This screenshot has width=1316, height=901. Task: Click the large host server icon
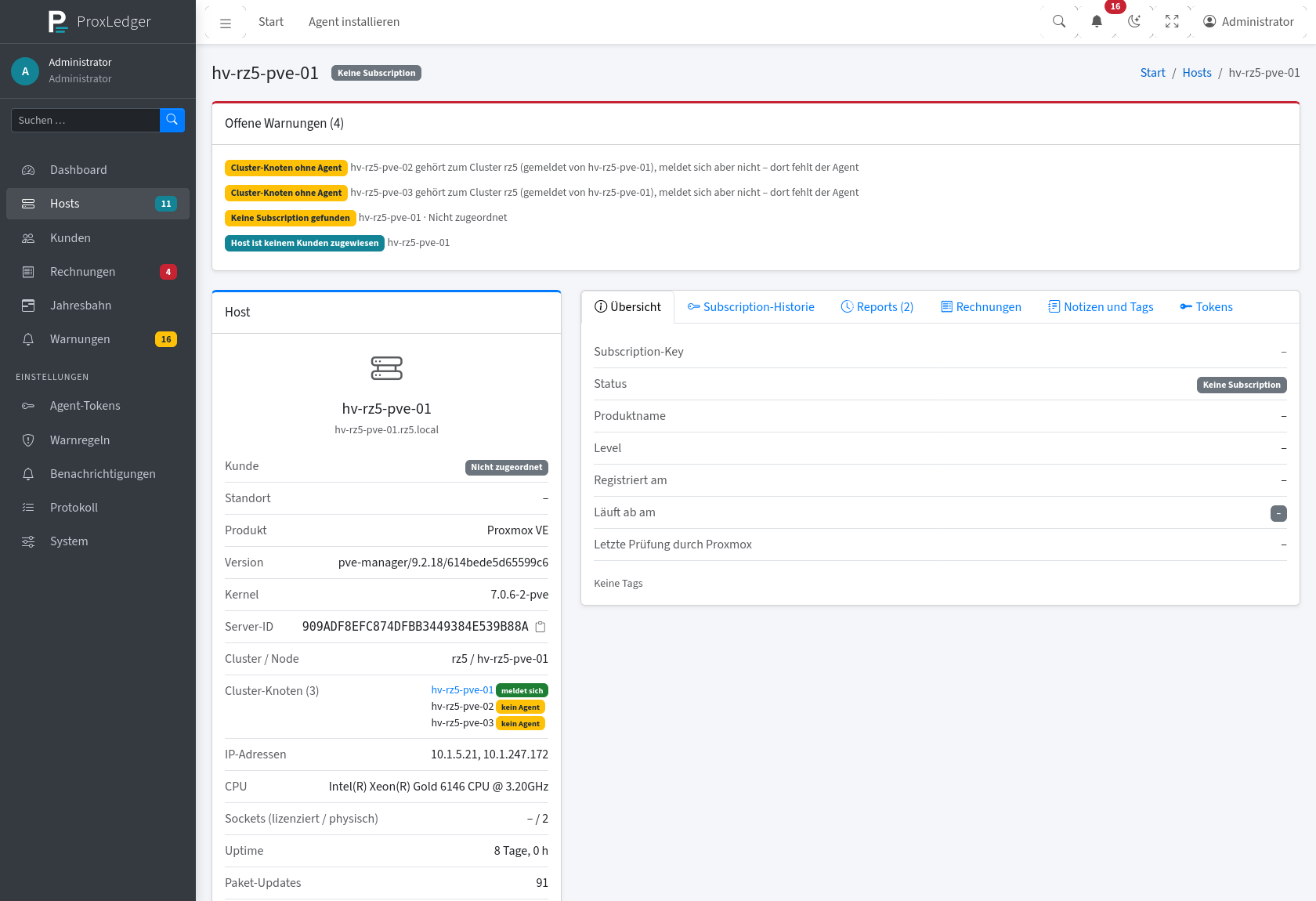(x=387, y=368)
